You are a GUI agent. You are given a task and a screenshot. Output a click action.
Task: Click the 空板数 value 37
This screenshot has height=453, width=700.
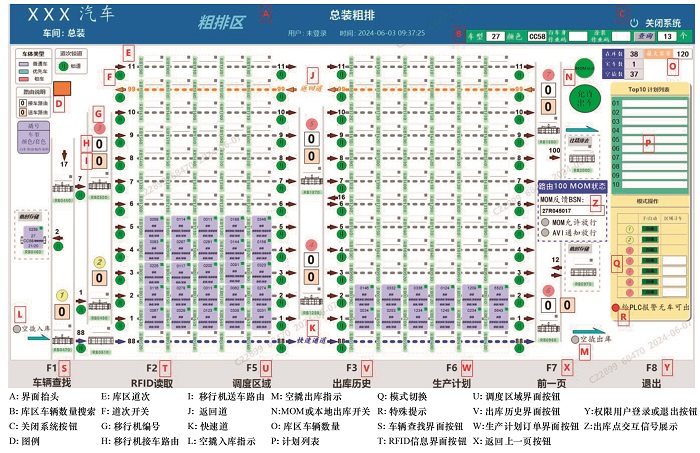pos(634,74)
